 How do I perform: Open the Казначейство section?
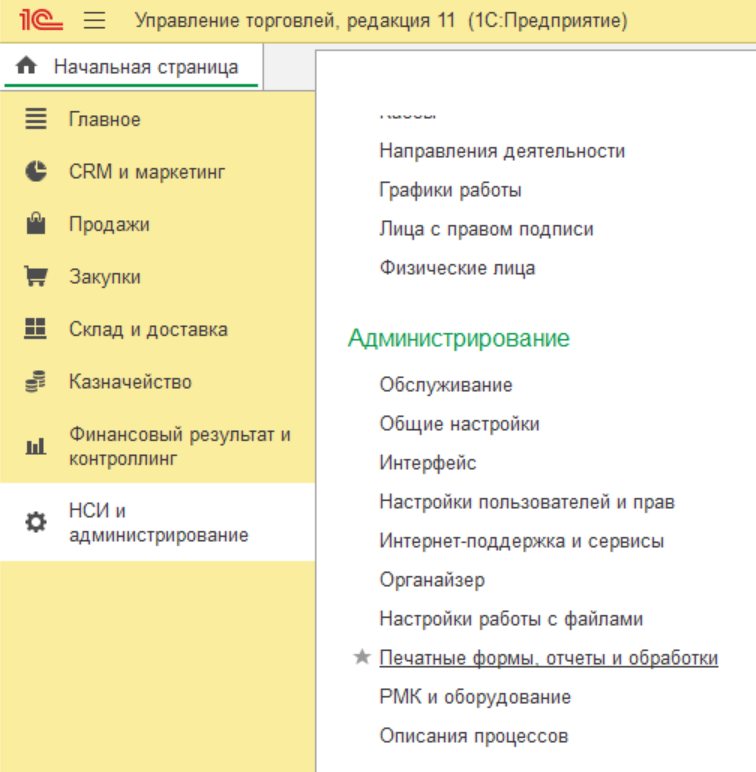[x=158, y=382]
